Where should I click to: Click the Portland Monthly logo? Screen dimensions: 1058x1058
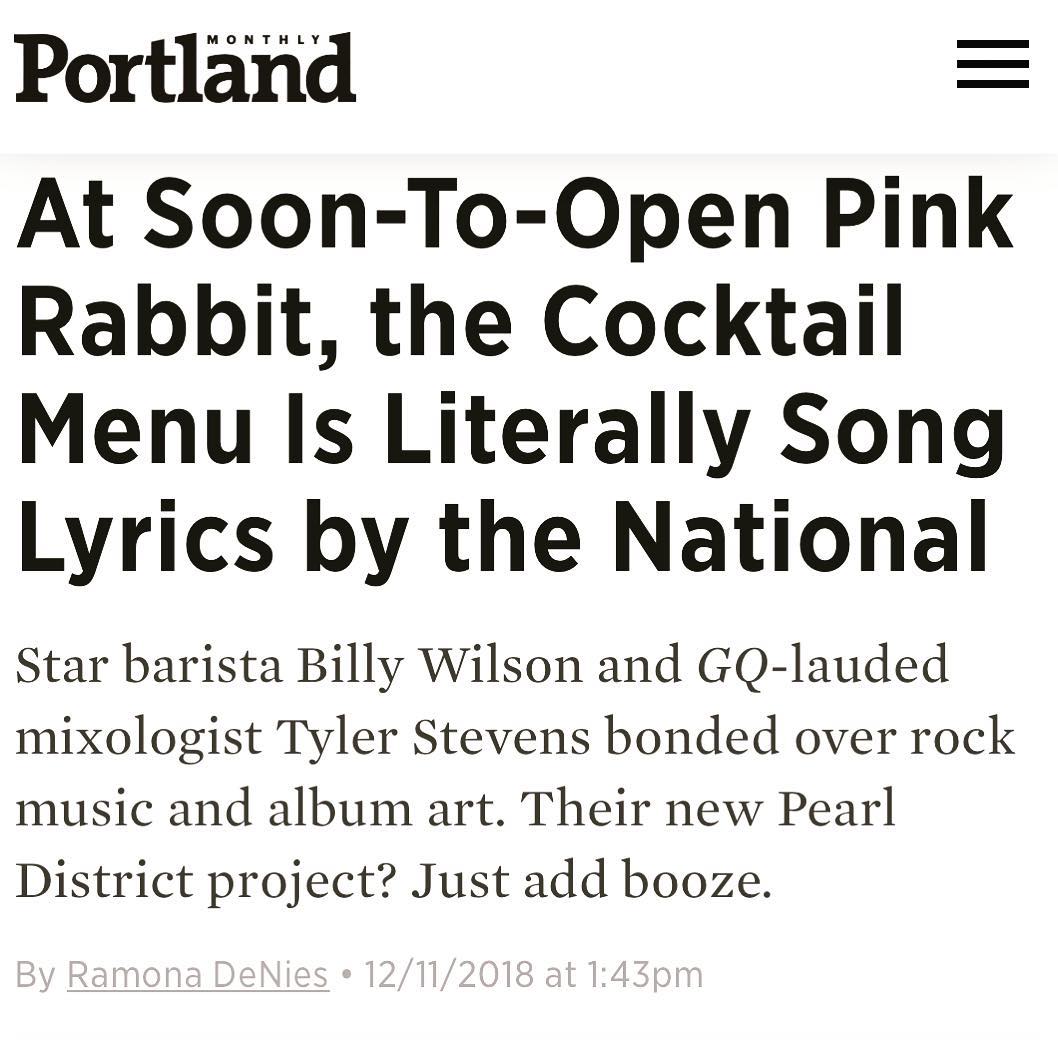[185, 67]
